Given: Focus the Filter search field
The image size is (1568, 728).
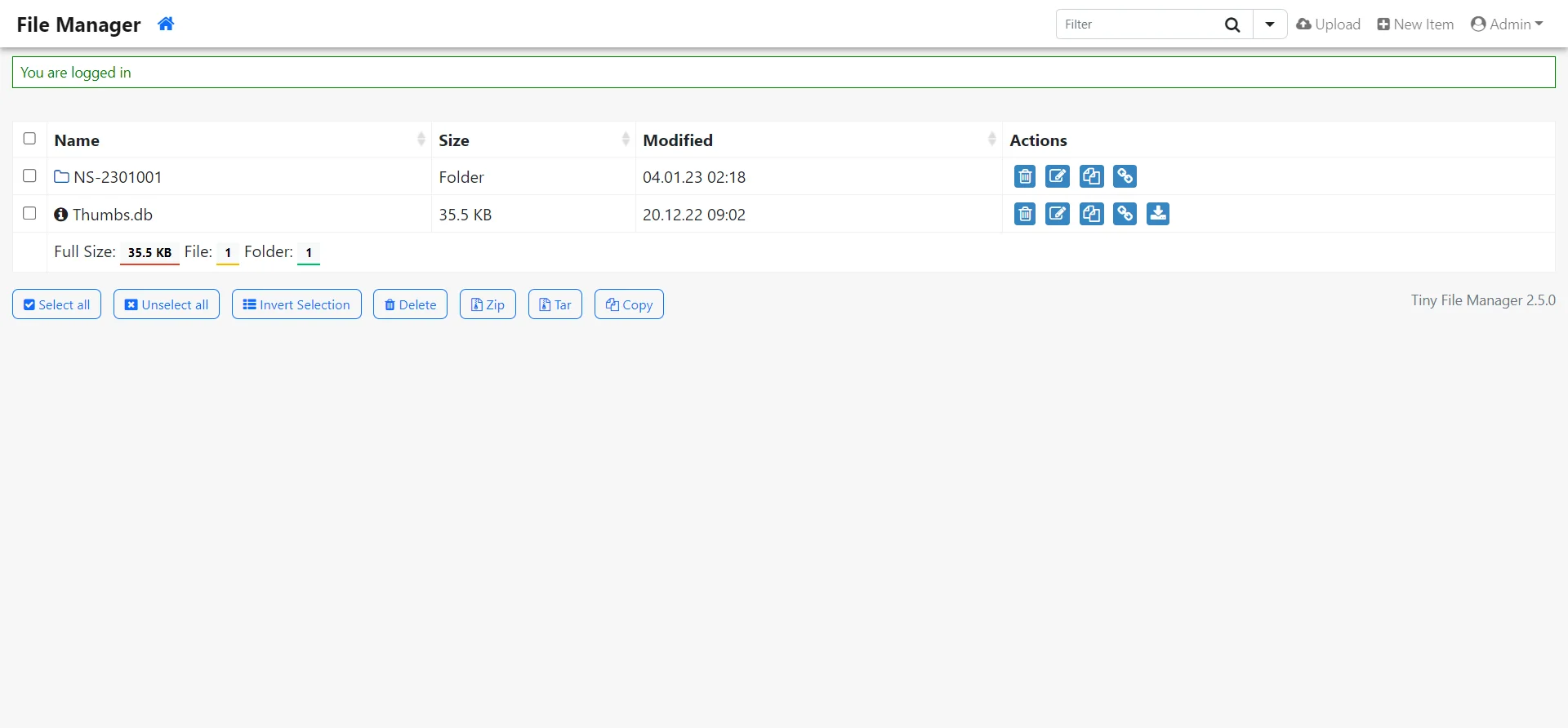Looking at the screenshot, I should pos(1139,24).
